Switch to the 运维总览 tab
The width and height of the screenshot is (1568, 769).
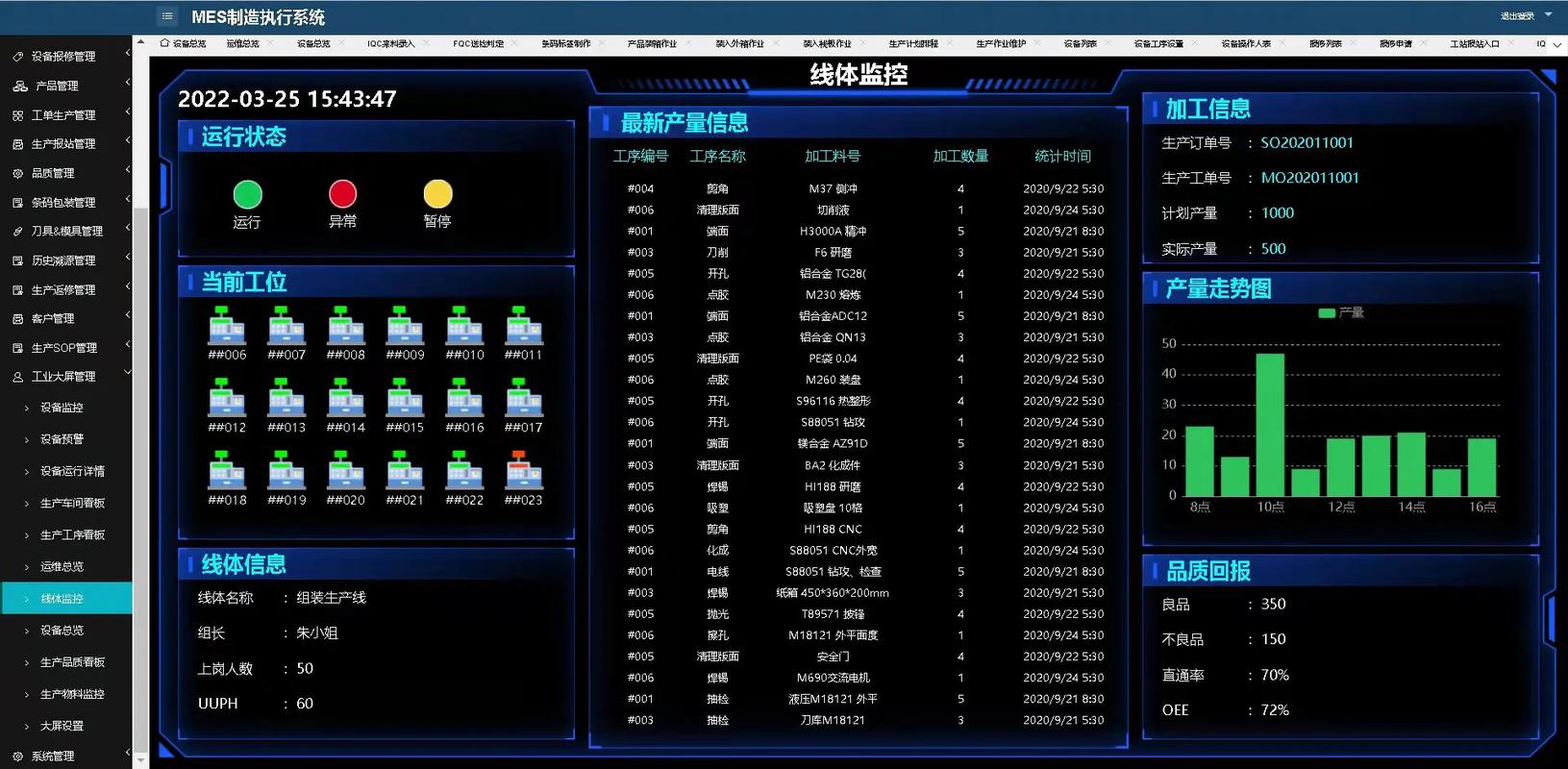point(242,44)
